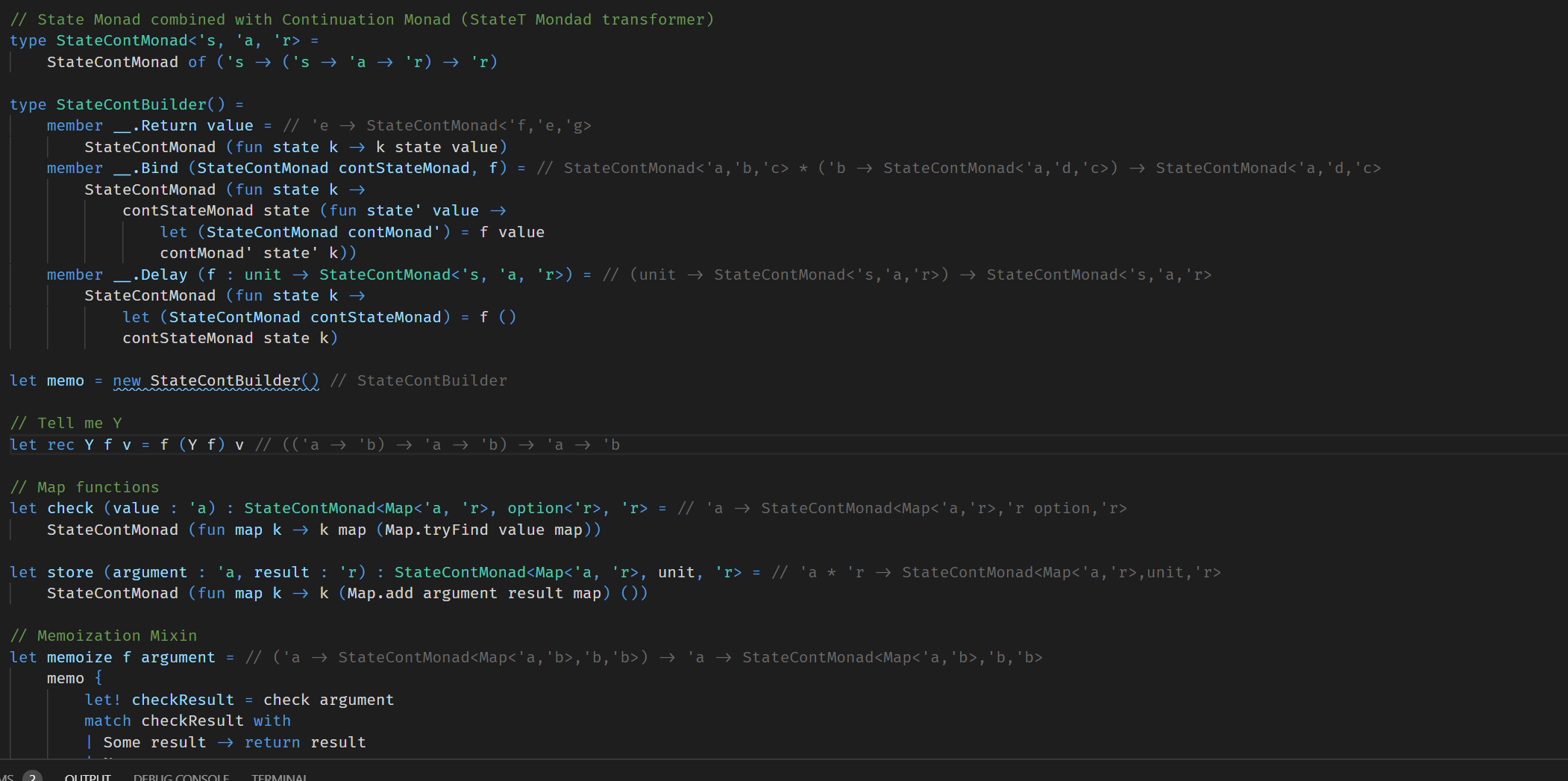Image resolution: width=1568 pixels, height=781 pixels.
Task: Switch to the OUTPUT tab
Action: coord(87,777)
